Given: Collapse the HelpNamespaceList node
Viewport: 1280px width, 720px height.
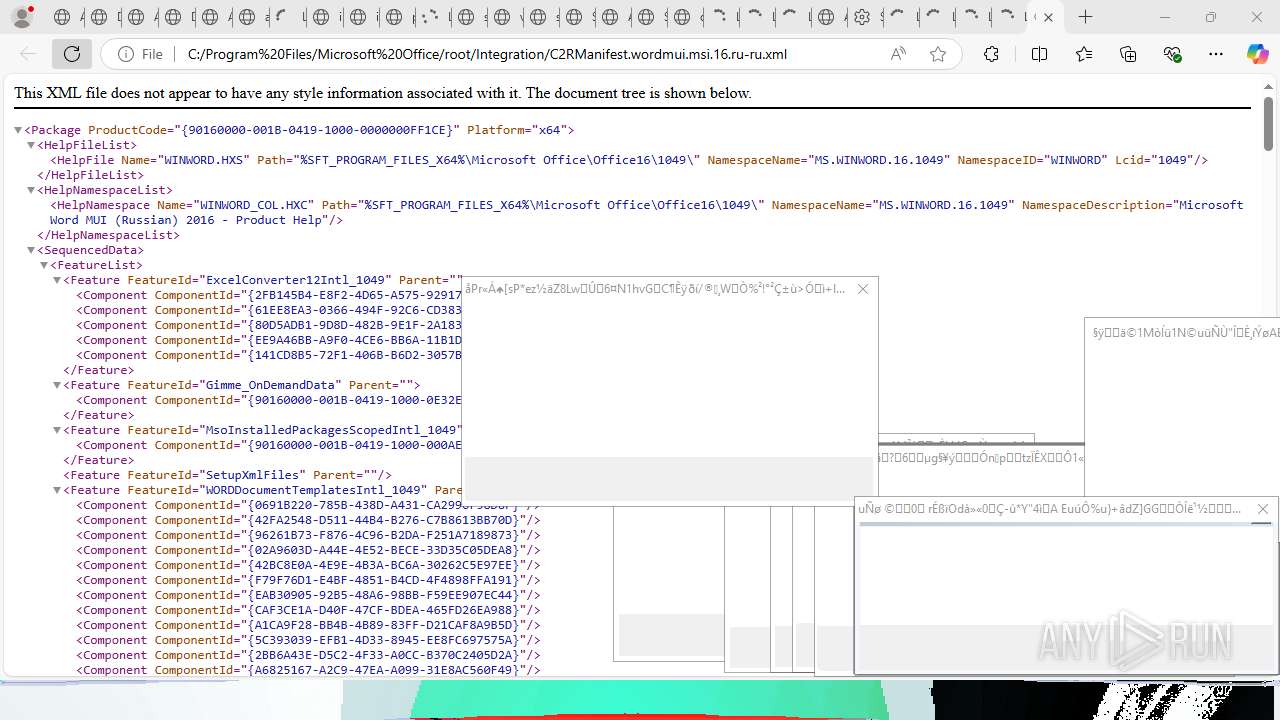Looking at the screenshot, I should pos(31,190).
